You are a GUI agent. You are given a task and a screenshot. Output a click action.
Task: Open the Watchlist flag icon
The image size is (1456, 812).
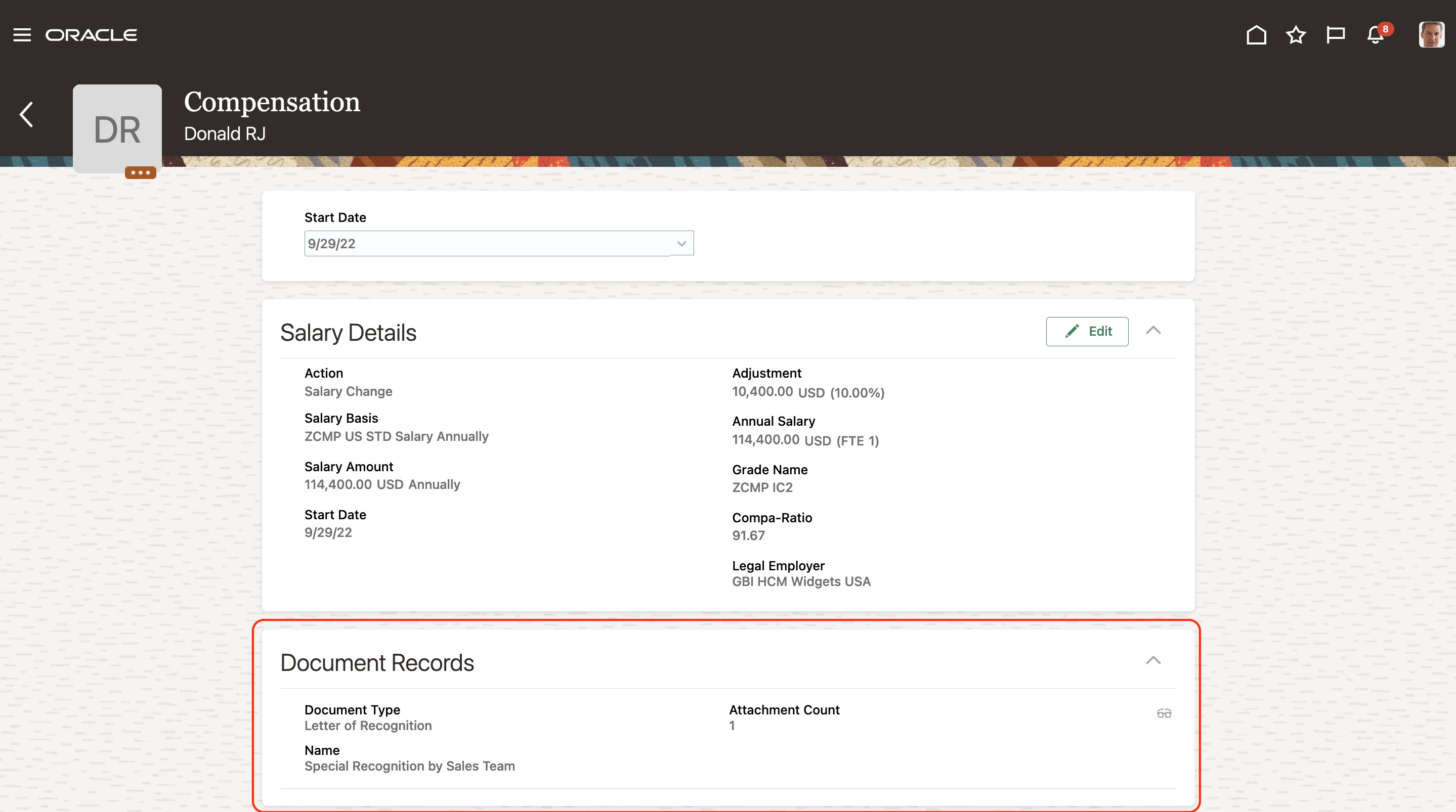point(1335,35)
